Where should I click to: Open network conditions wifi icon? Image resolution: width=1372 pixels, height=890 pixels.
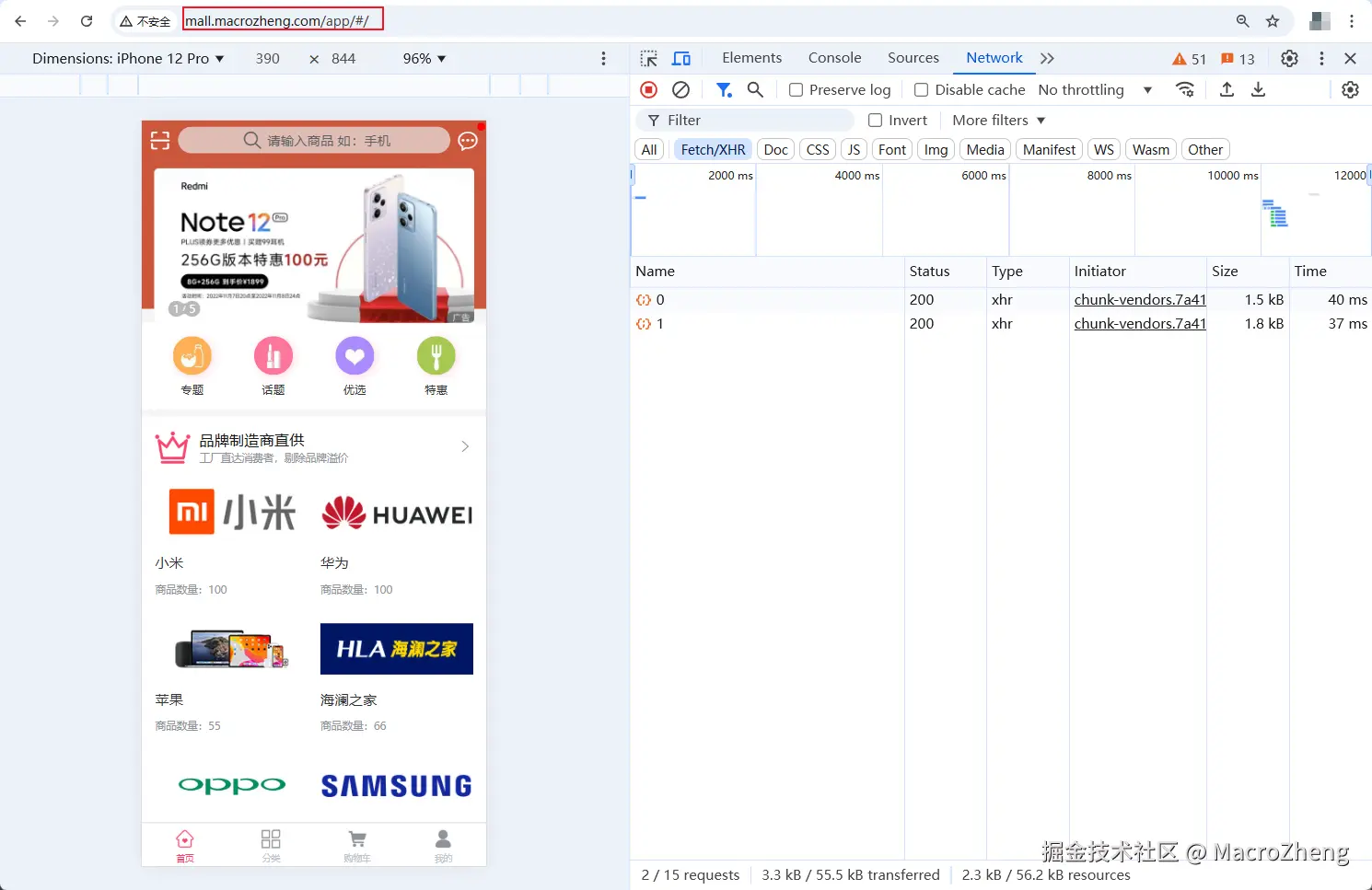click(1185, 89)
